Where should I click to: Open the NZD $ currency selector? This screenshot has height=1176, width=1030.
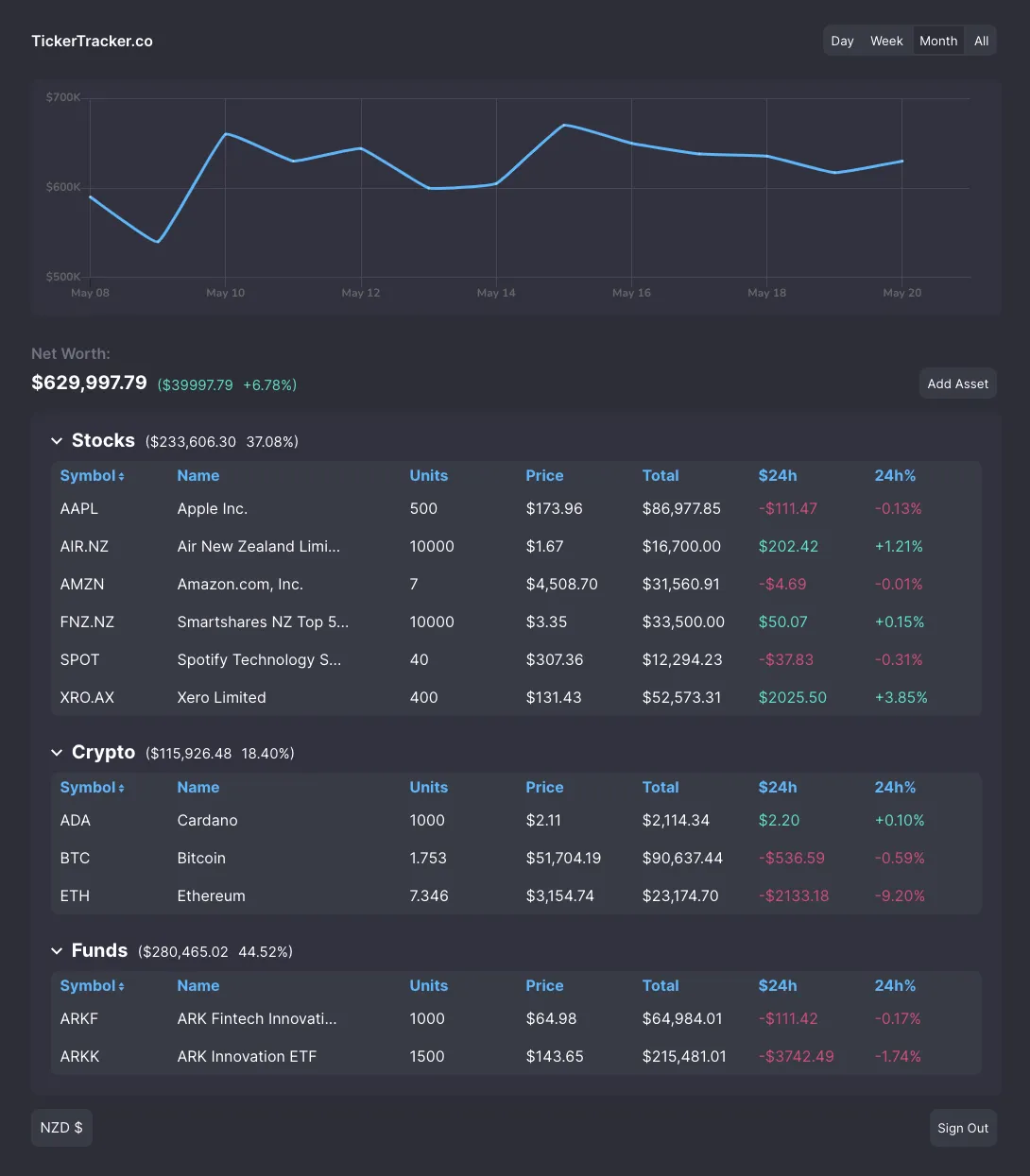click(61, 1128)
